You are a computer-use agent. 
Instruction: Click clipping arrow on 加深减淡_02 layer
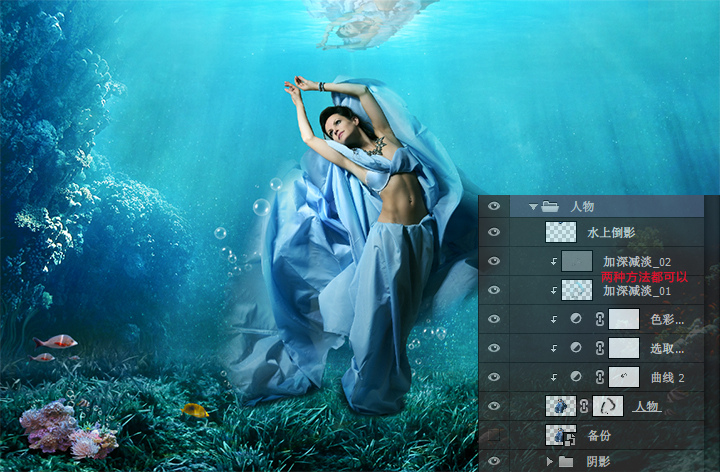click(x=554, y=261)
